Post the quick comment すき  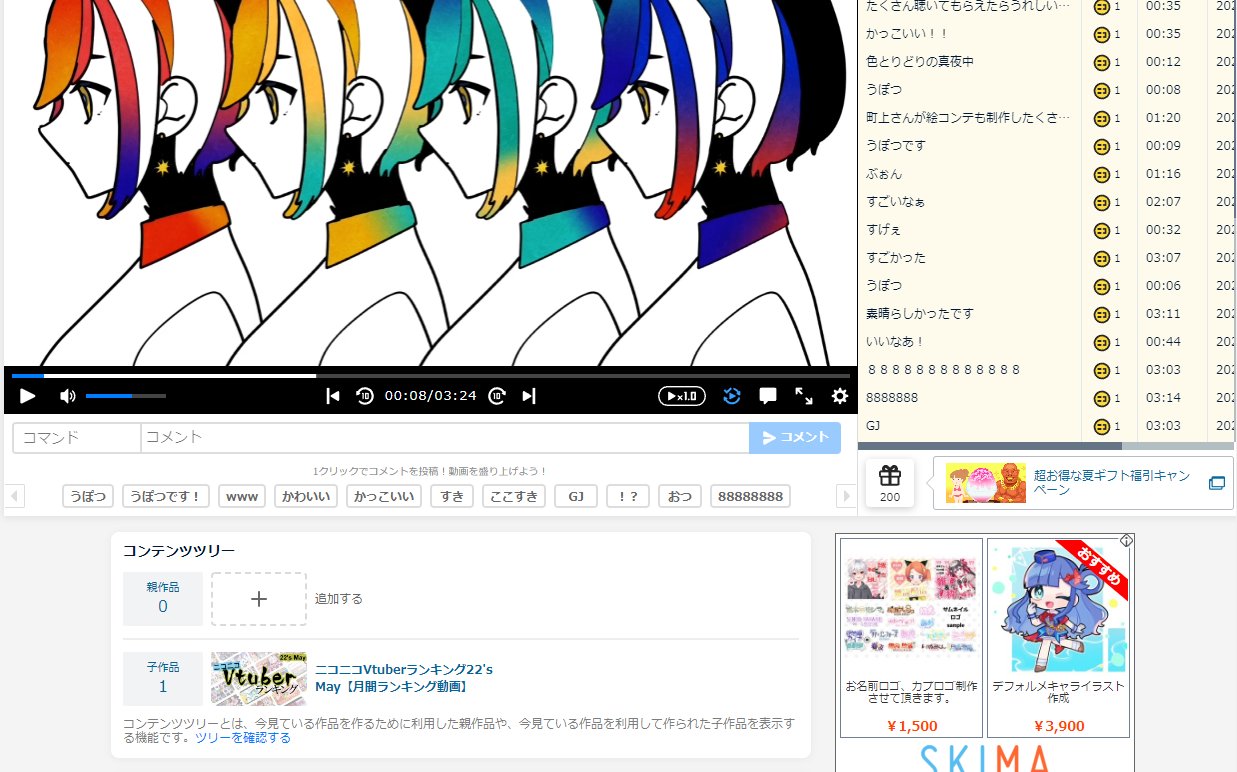pyautogui.click(x=452, y=496)
